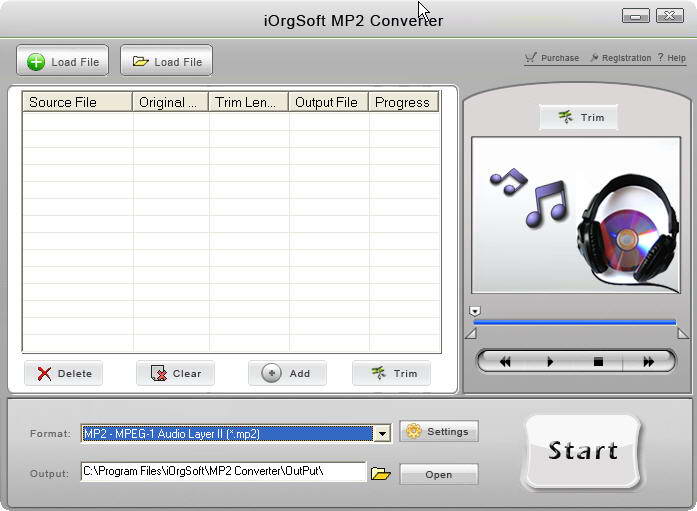Click the Source File column header
697x511 pixels.
pyautogui.click(x=77, y=102)
